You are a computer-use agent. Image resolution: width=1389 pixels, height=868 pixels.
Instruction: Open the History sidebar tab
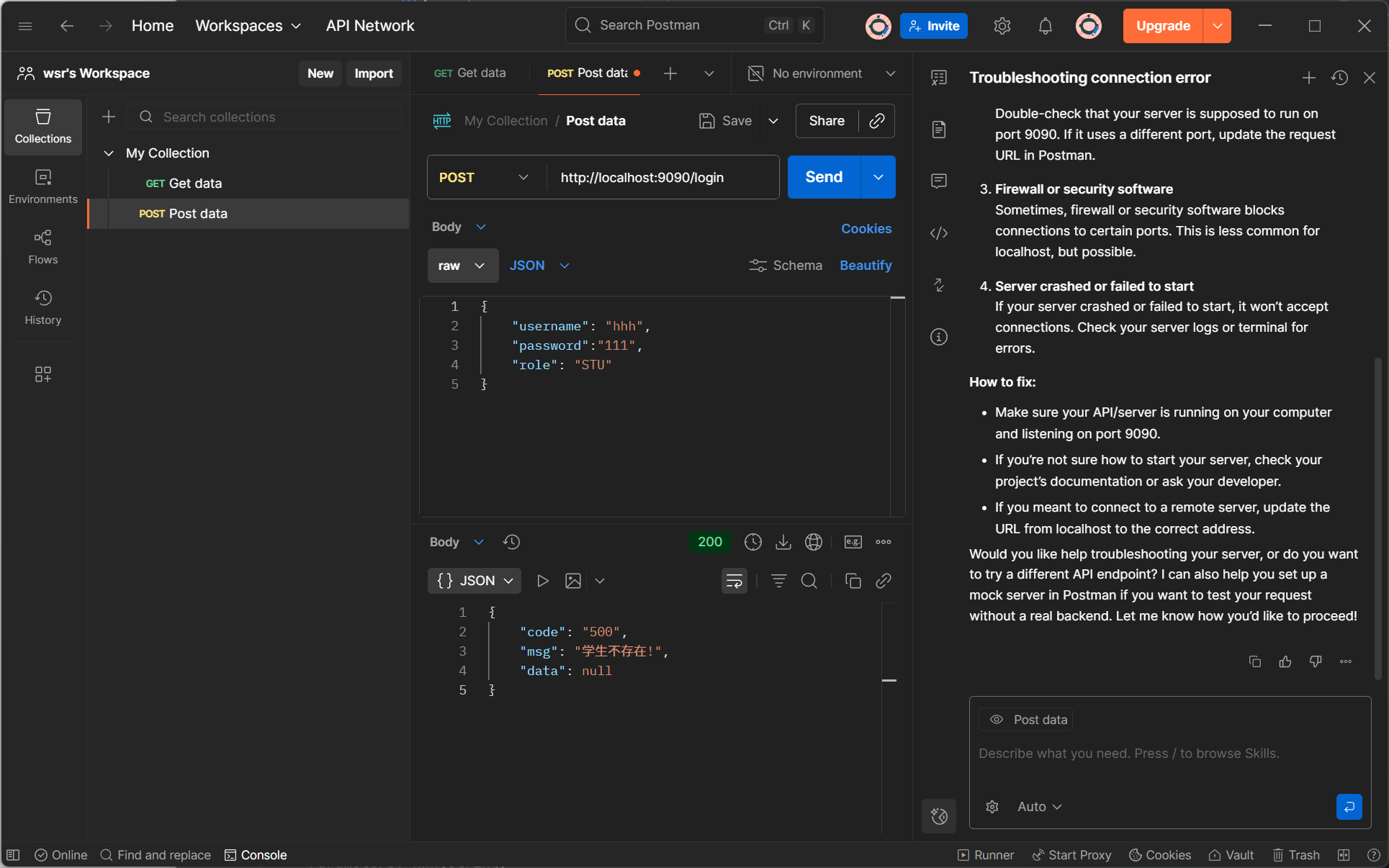43,308
